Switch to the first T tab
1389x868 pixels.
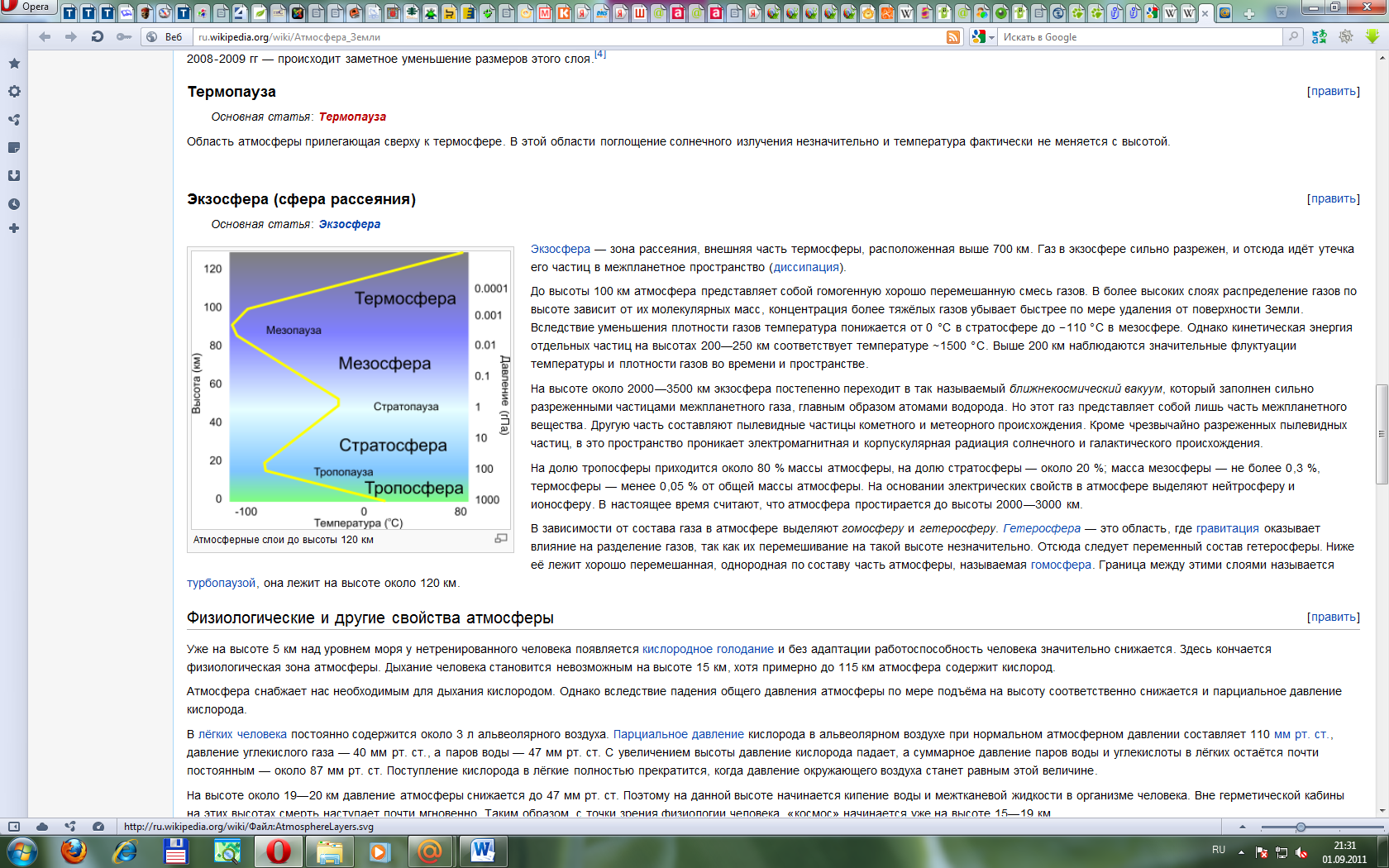(69, 13)
